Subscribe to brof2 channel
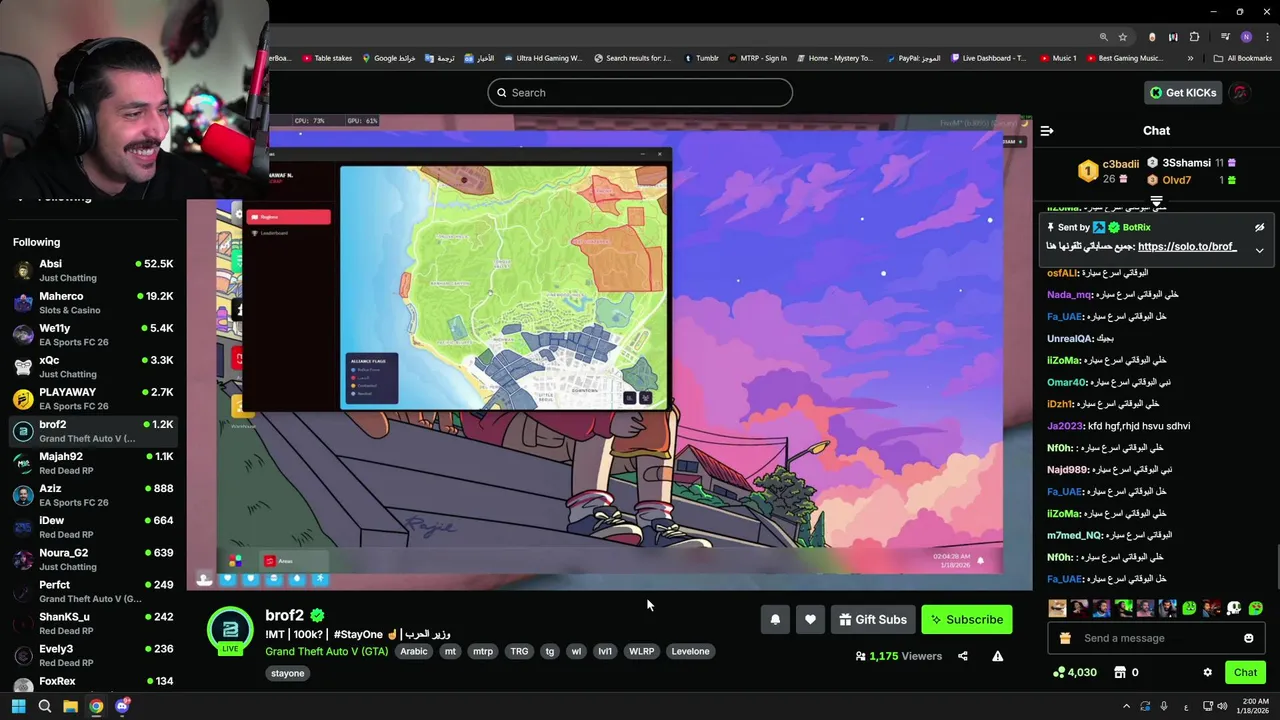This screenshot has width=1280, height=720. click(967, 620)
